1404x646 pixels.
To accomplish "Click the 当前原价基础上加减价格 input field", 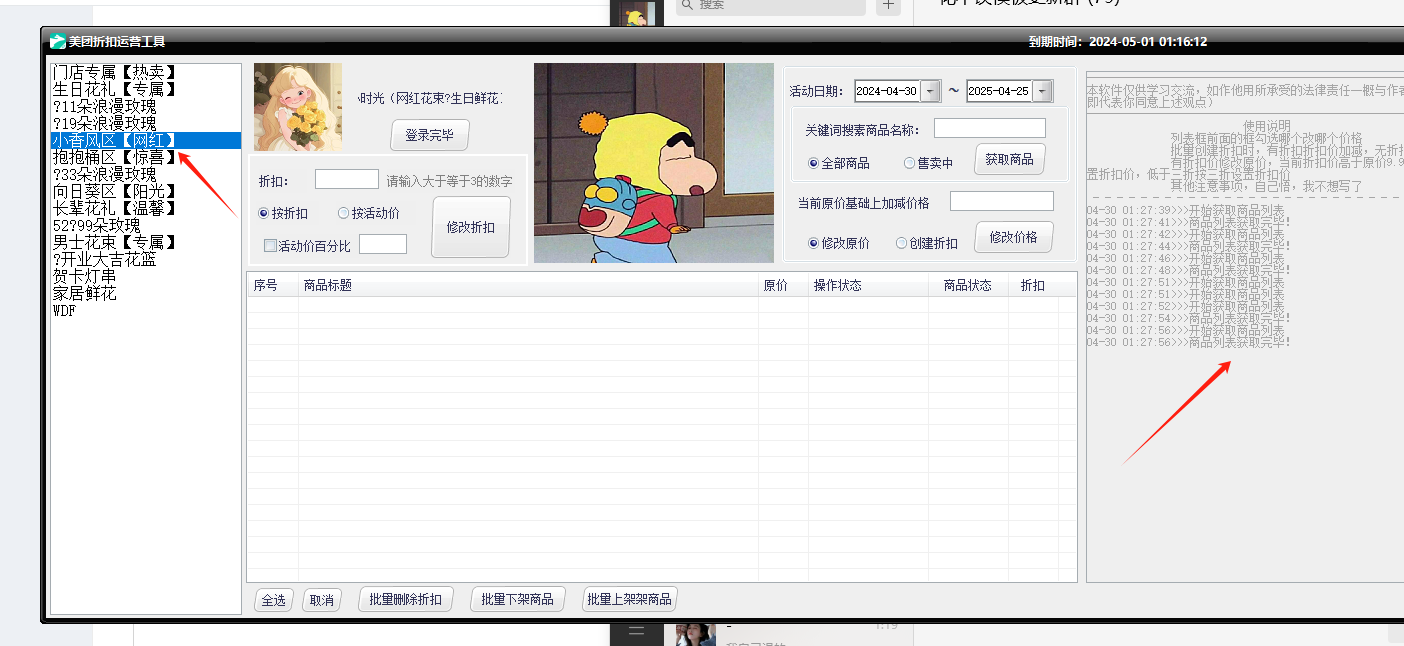I will point(1002,202).
